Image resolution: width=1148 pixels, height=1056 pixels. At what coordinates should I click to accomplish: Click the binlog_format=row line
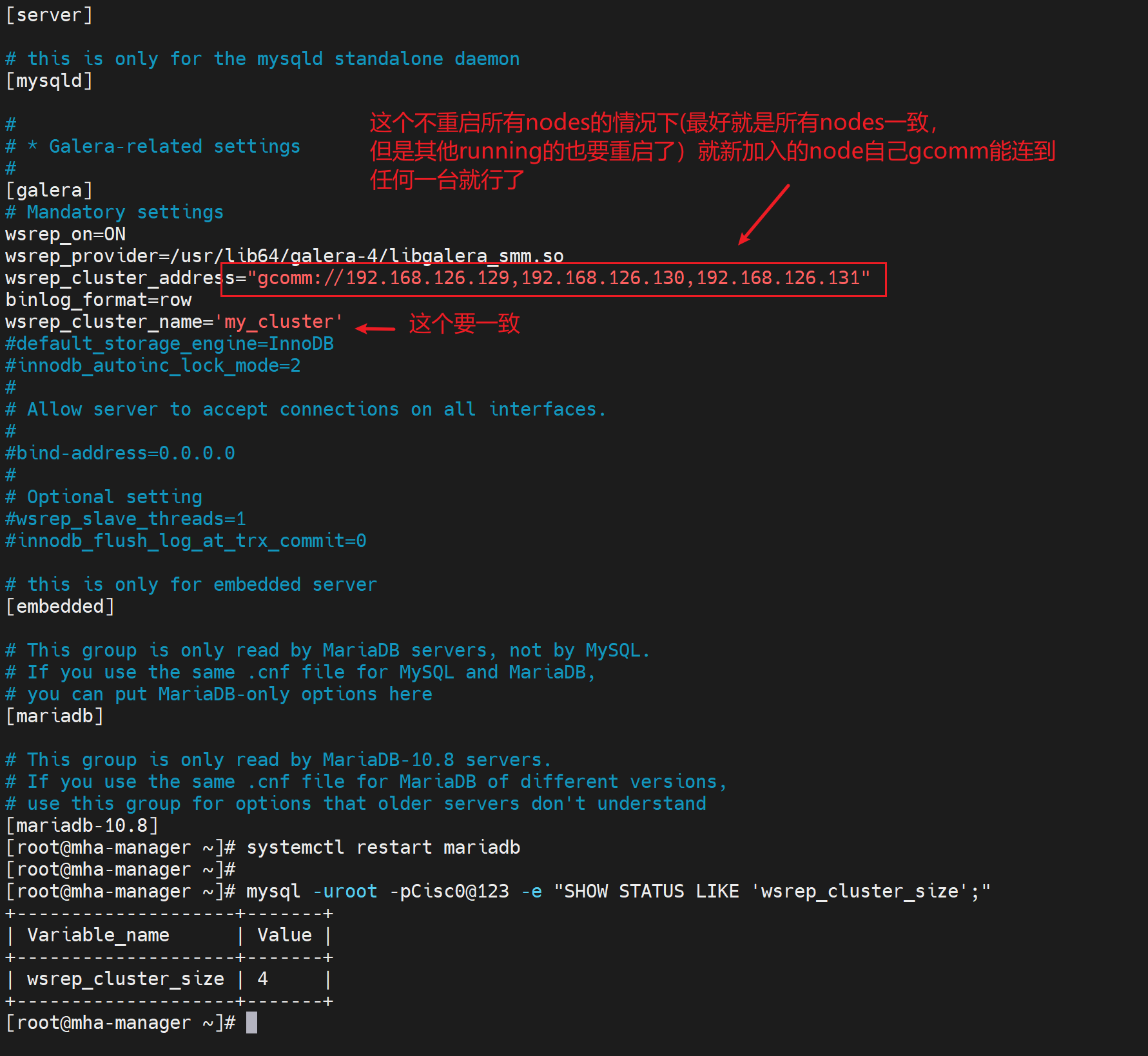pyautogui.click(x=99, y=300)
